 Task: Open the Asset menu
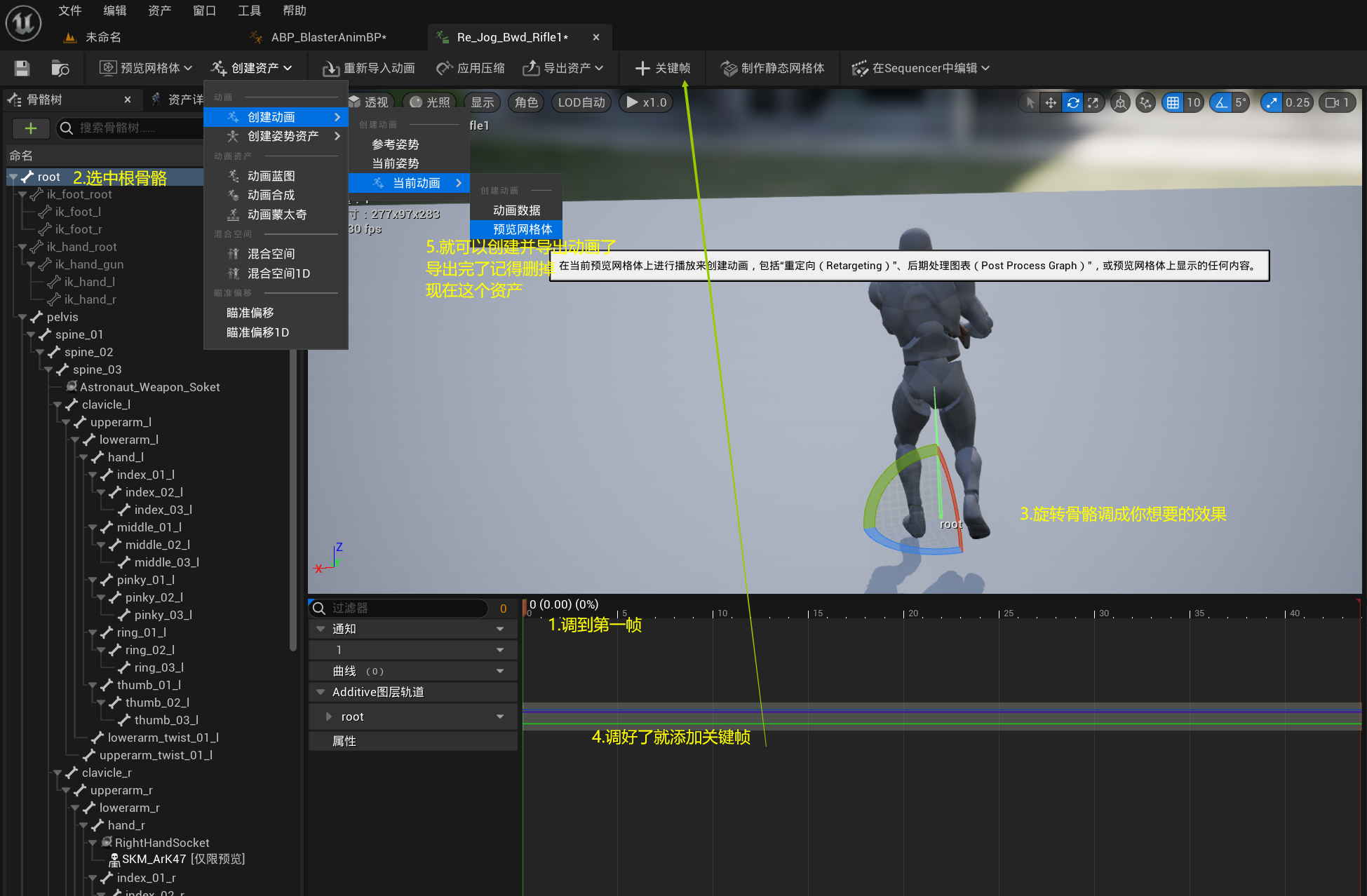tap(159, 11)
